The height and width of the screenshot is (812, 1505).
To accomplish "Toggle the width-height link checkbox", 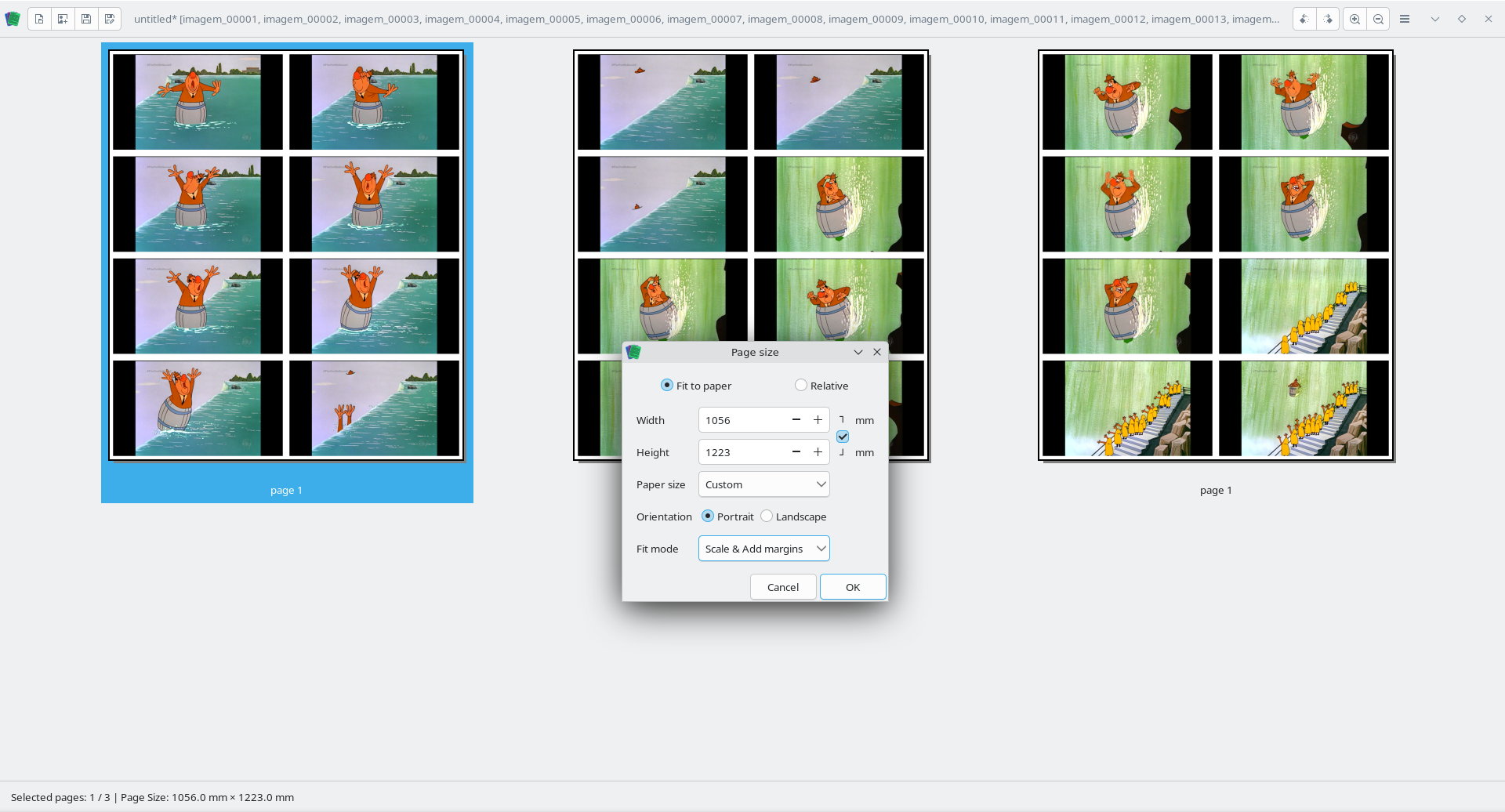I will [x=843, y=437].
